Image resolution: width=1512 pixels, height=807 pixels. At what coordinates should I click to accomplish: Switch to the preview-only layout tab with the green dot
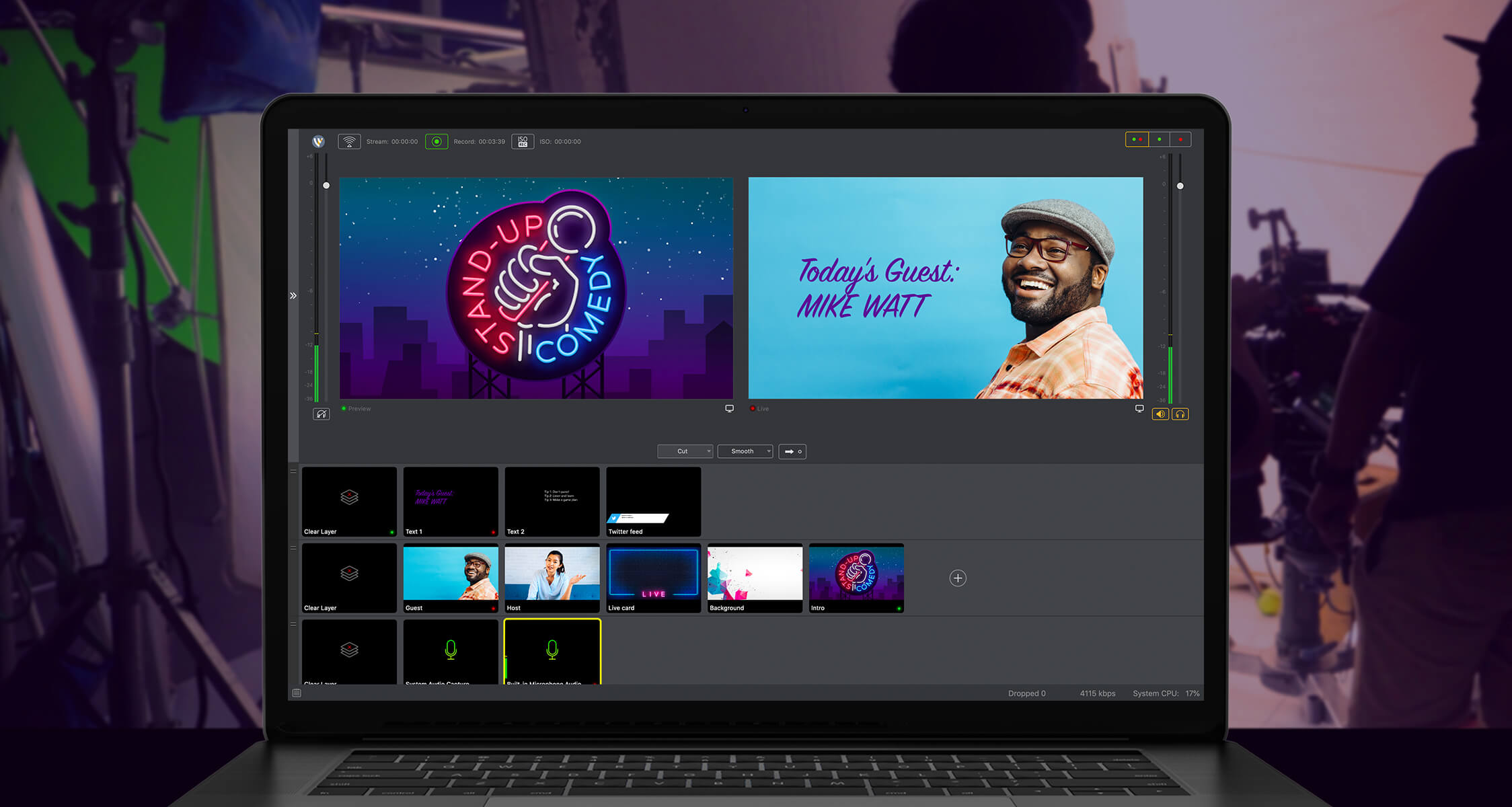tap(1159, 139)
